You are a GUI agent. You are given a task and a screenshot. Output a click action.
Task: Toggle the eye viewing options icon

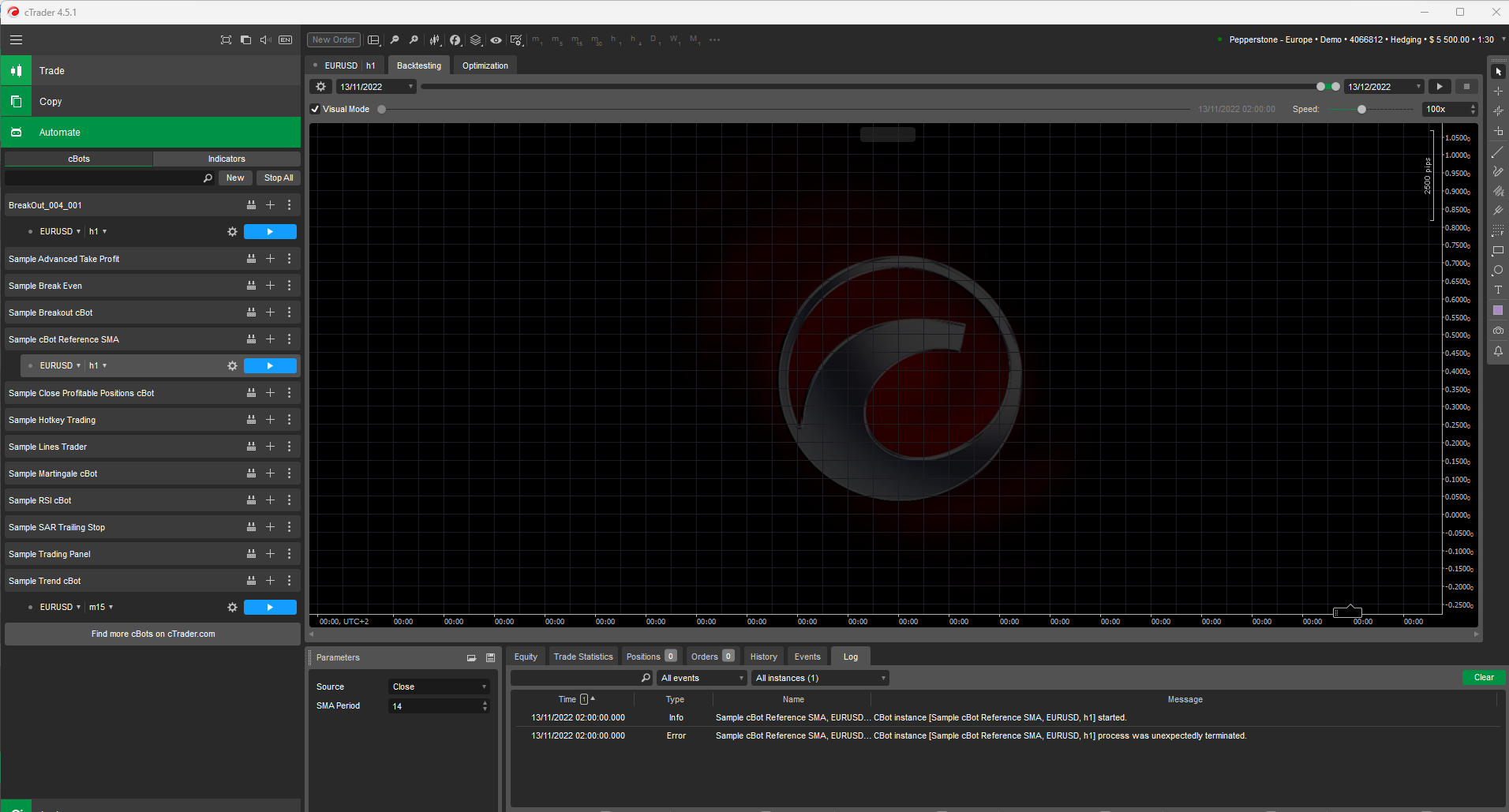(496, 39)
